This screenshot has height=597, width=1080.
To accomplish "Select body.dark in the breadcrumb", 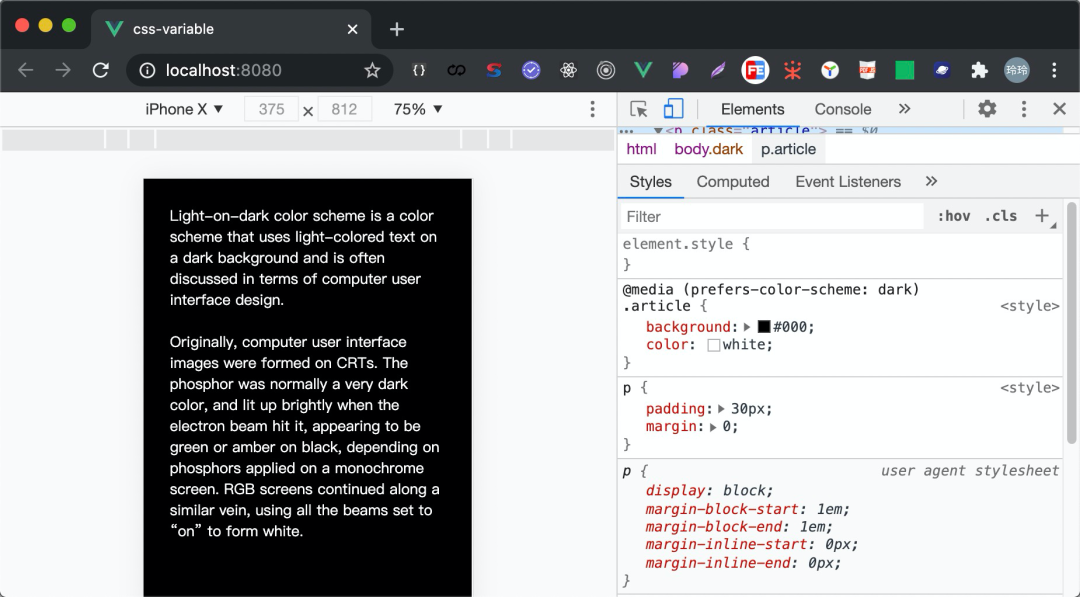I will (708, 149).
